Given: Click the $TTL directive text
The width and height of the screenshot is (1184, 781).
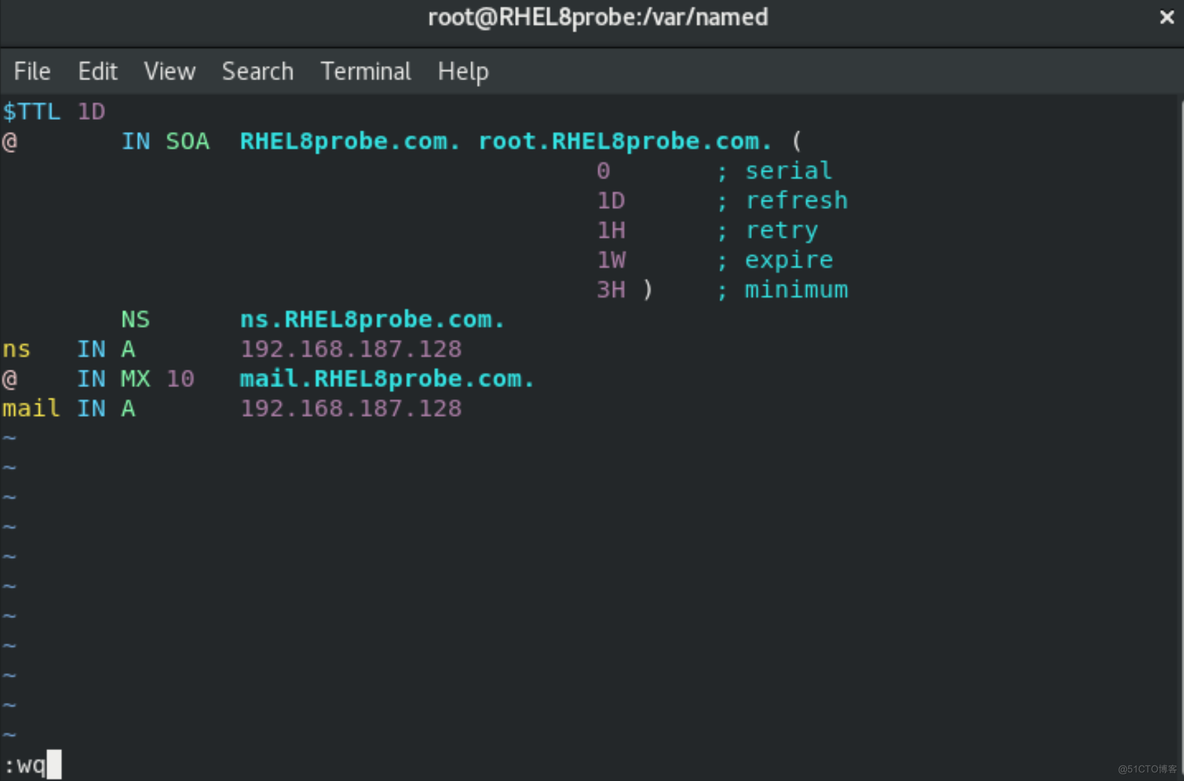Looking at the screenshot, I should pyautogui.click(x=31, y=112).
